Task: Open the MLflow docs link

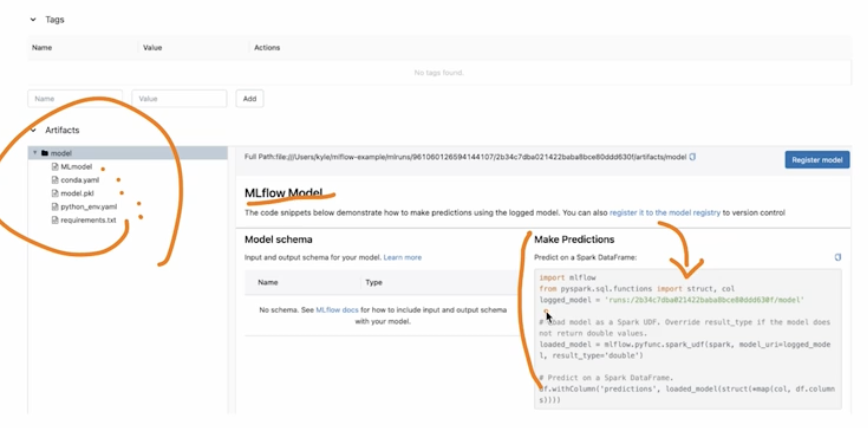Action: pyautogui.click(x=337, y=310)
